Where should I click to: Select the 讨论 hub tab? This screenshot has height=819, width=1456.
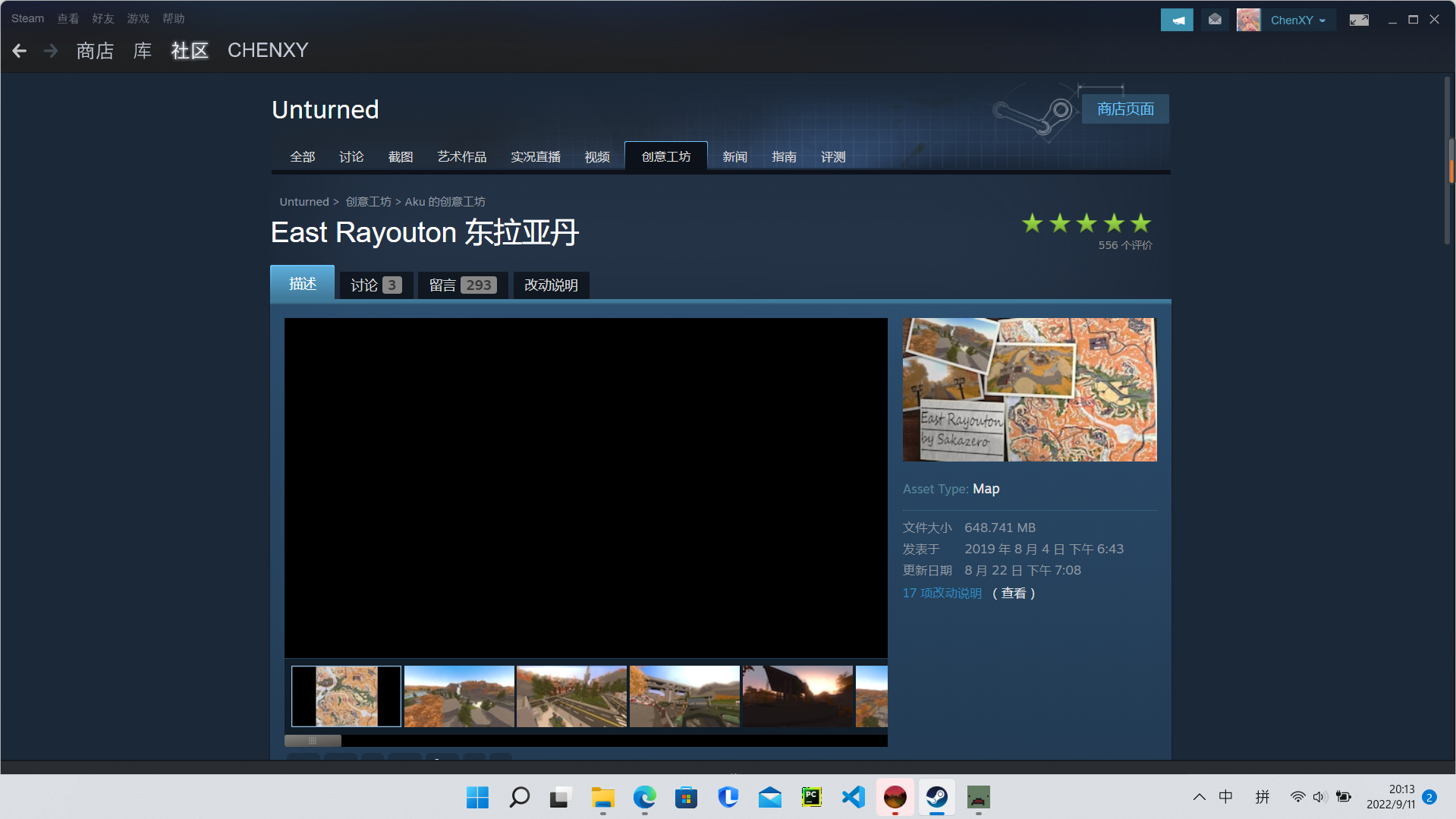point(351,157)
